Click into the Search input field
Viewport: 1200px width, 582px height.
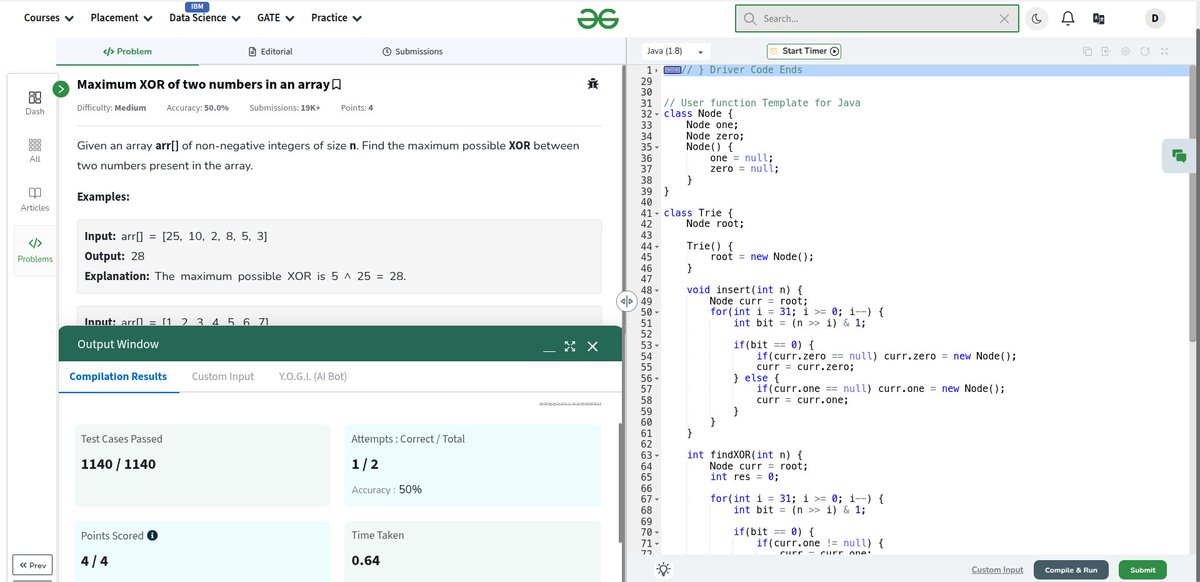[877, 18]
